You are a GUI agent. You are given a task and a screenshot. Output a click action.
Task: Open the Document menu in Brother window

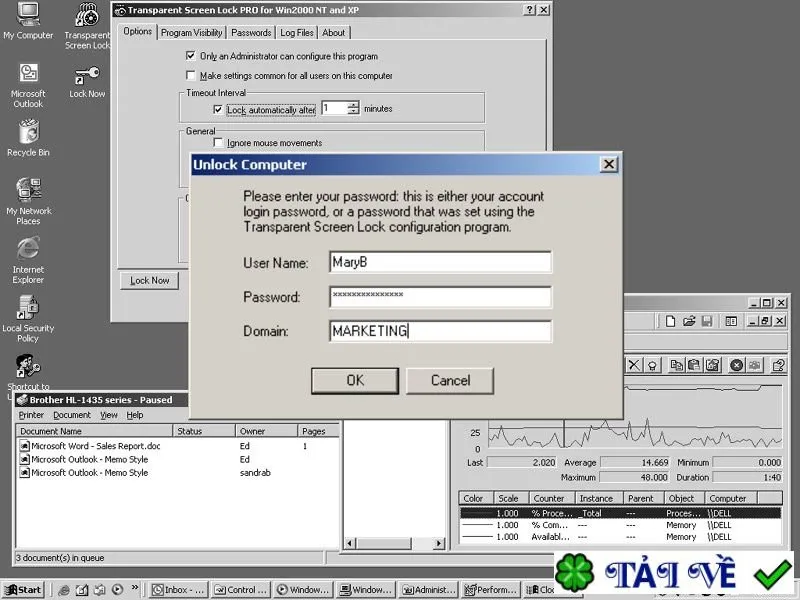coord(72,415)
